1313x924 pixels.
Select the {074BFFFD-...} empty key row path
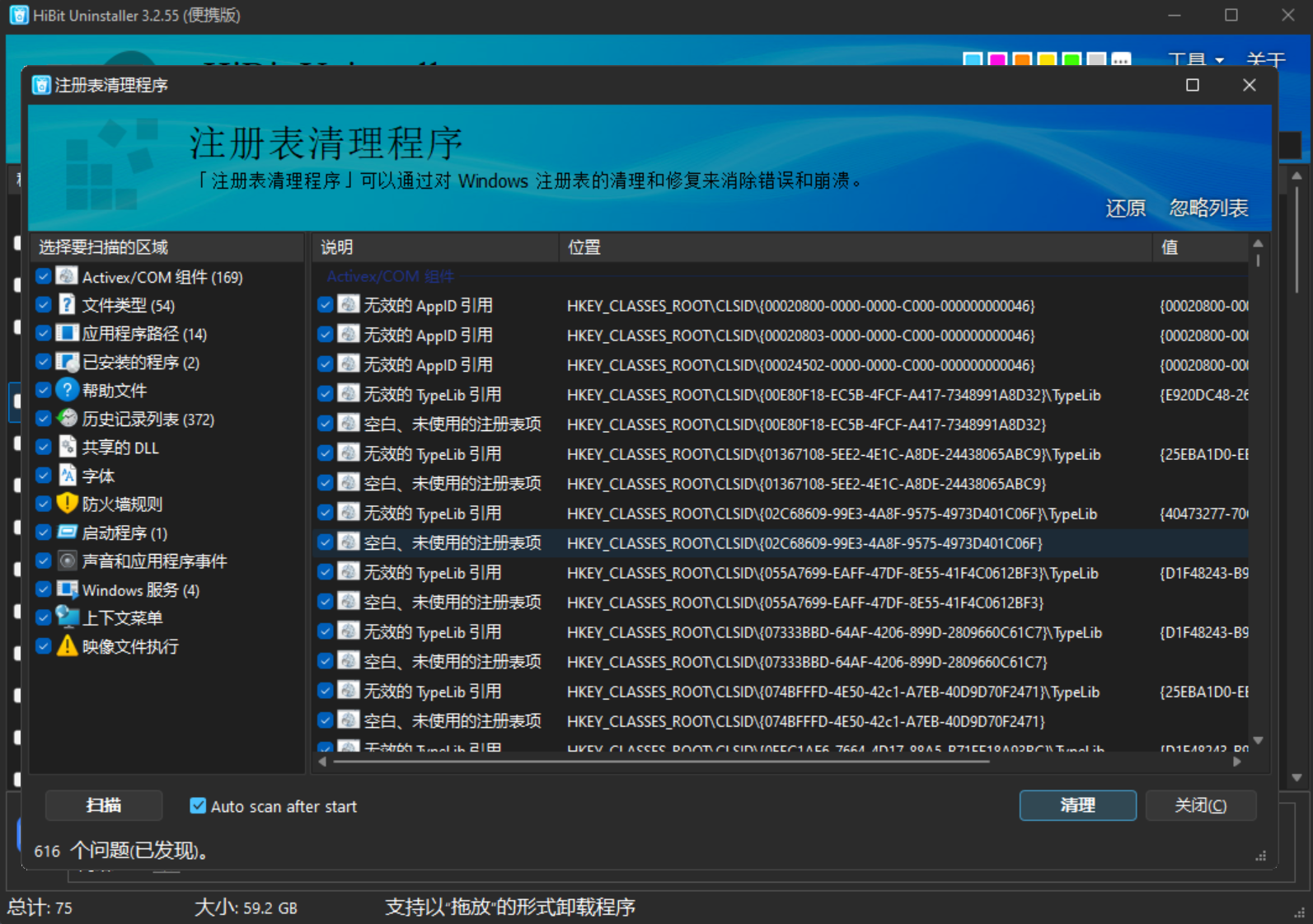[x=805, y=721]
